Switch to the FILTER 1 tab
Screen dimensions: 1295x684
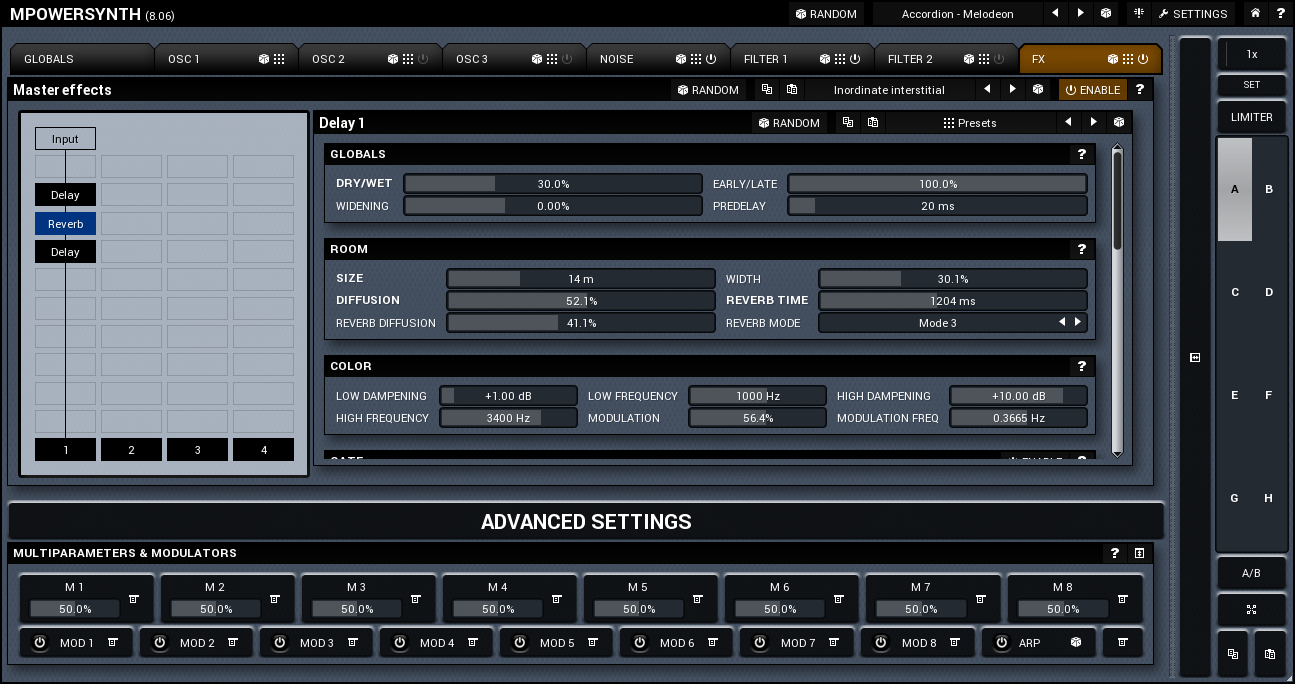point(766,59)
